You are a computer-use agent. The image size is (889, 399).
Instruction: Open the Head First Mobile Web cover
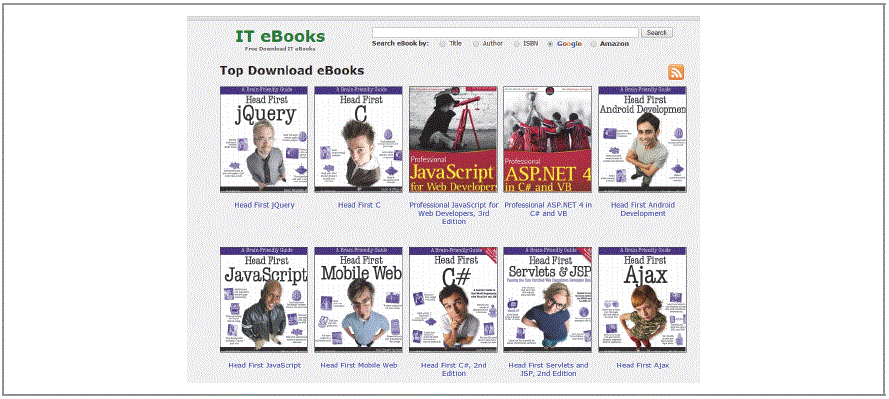358,300
